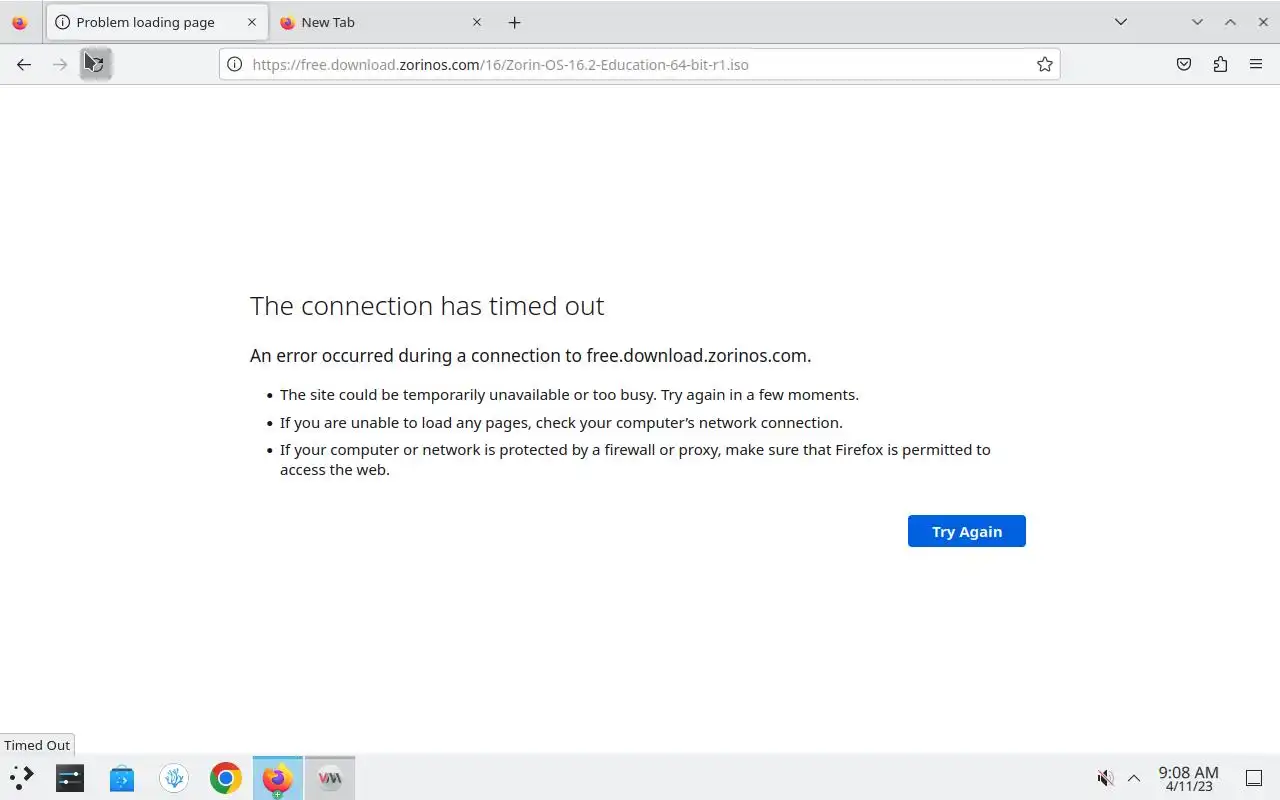The width and height of the screenshot is (1280, 800).
Task: Go back with the back arrow
Action: [24, 64]
